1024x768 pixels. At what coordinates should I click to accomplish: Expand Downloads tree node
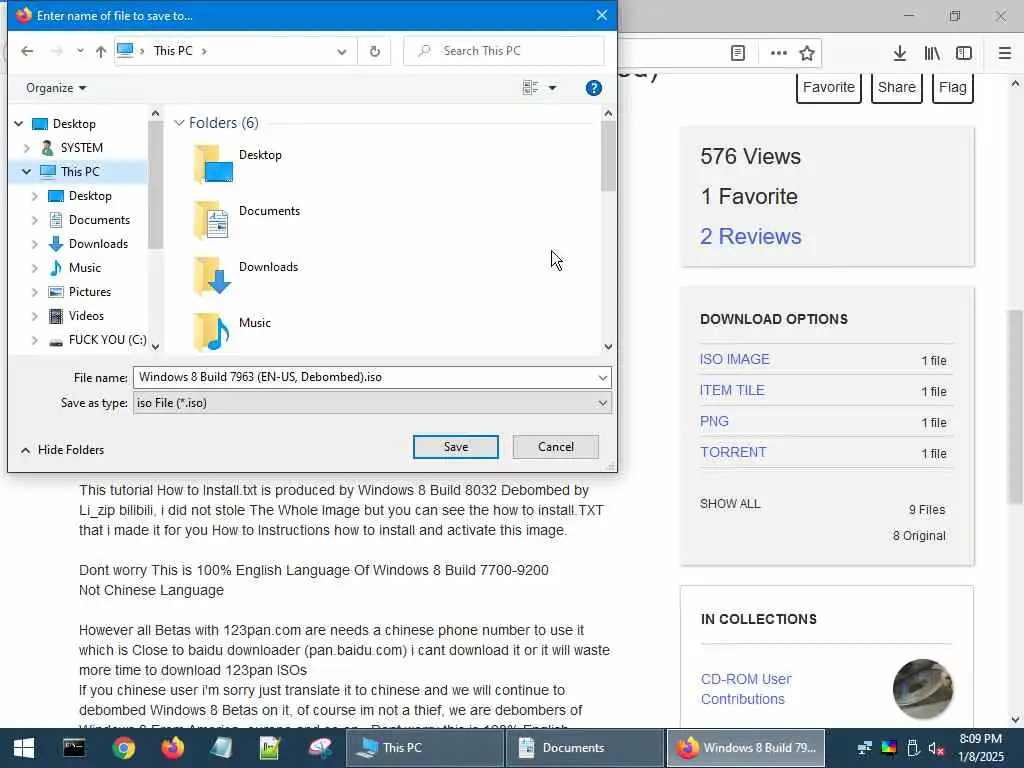[x=35, y=244]
